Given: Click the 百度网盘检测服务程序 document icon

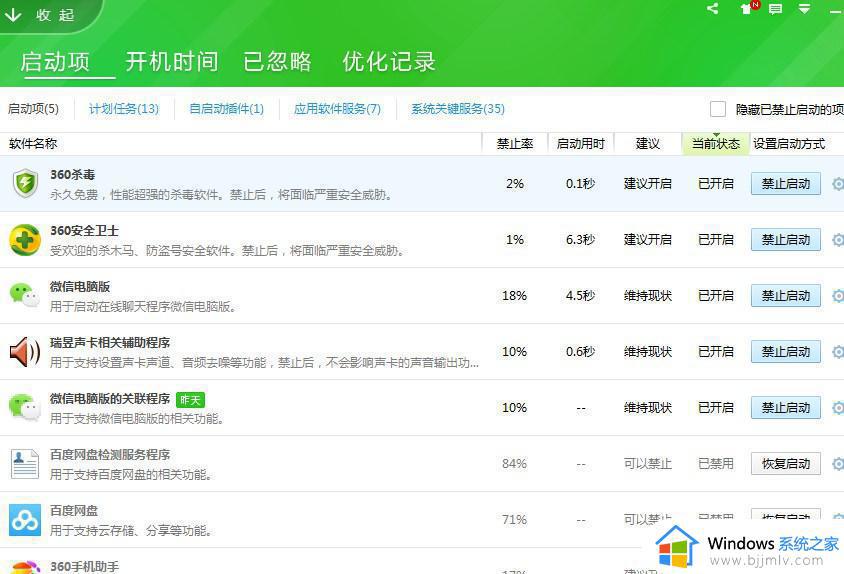Looking at the screenshot, I should point(25,464).
